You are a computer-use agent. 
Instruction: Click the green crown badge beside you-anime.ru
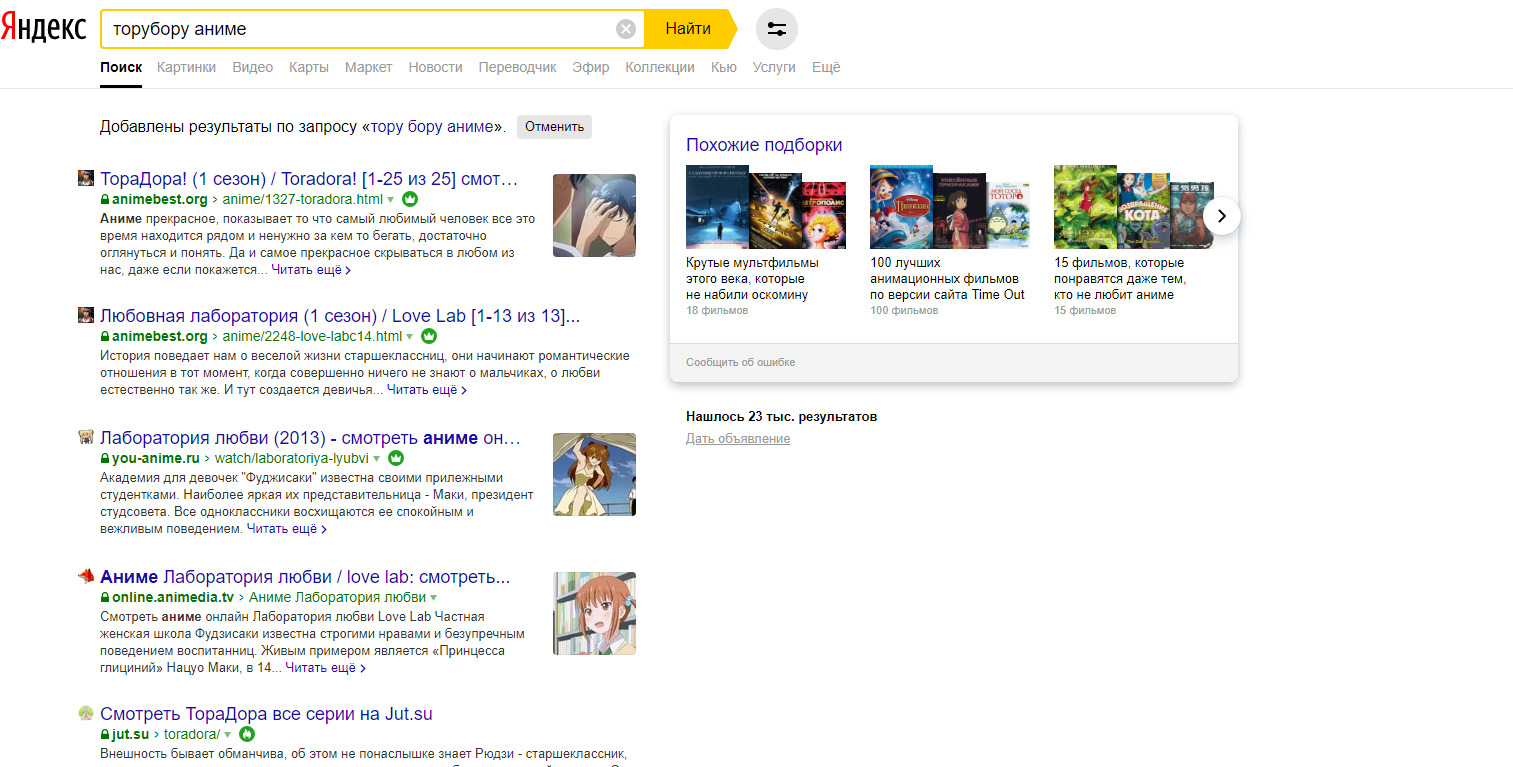(396, 458)
